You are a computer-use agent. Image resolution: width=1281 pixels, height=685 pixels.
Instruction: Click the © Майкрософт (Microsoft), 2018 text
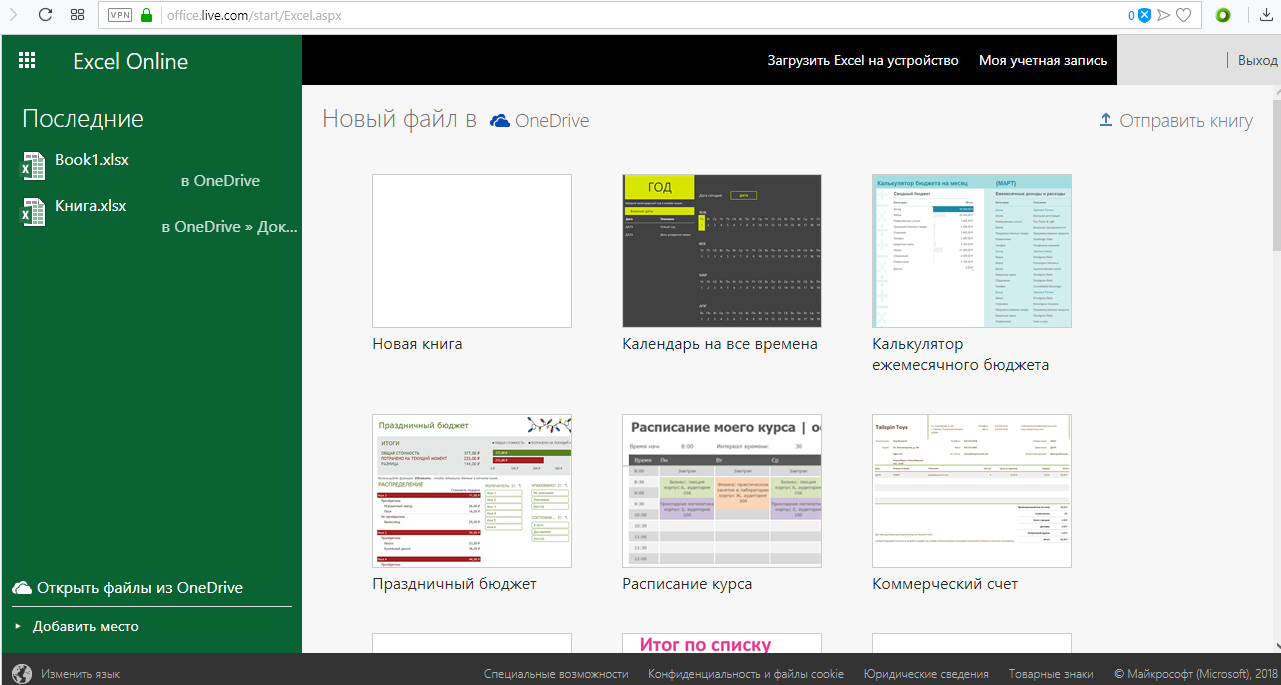pyautogui.click(x=1196, y=674)
